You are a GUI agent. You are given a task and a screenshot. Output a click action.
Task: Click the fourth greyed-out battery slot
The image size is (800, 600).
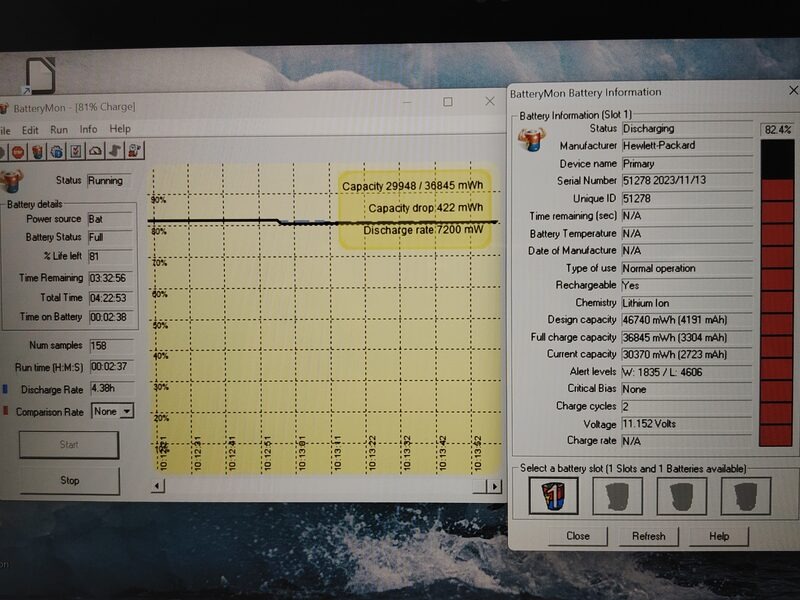pos(745,495)
